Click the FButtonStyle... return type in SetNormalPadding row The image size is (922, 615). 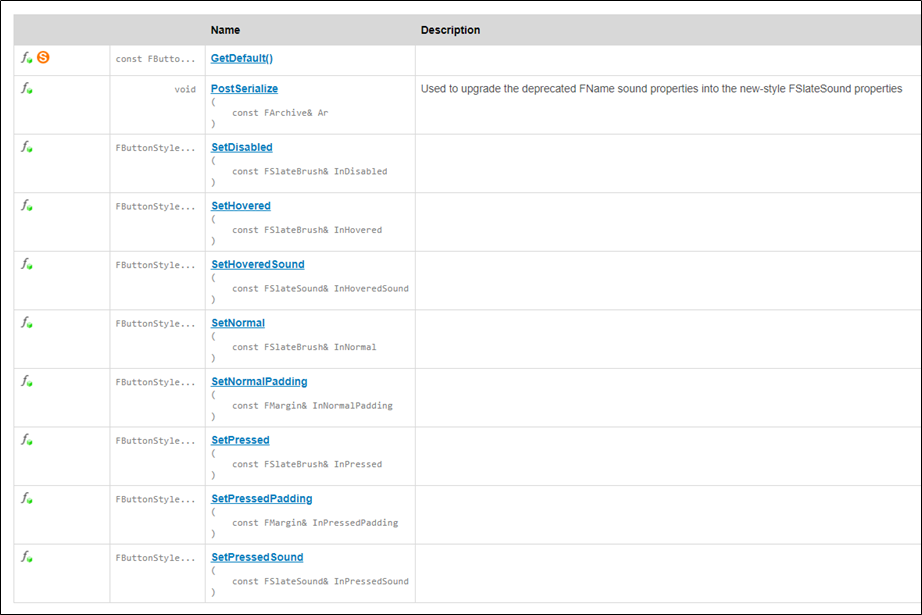155,382
